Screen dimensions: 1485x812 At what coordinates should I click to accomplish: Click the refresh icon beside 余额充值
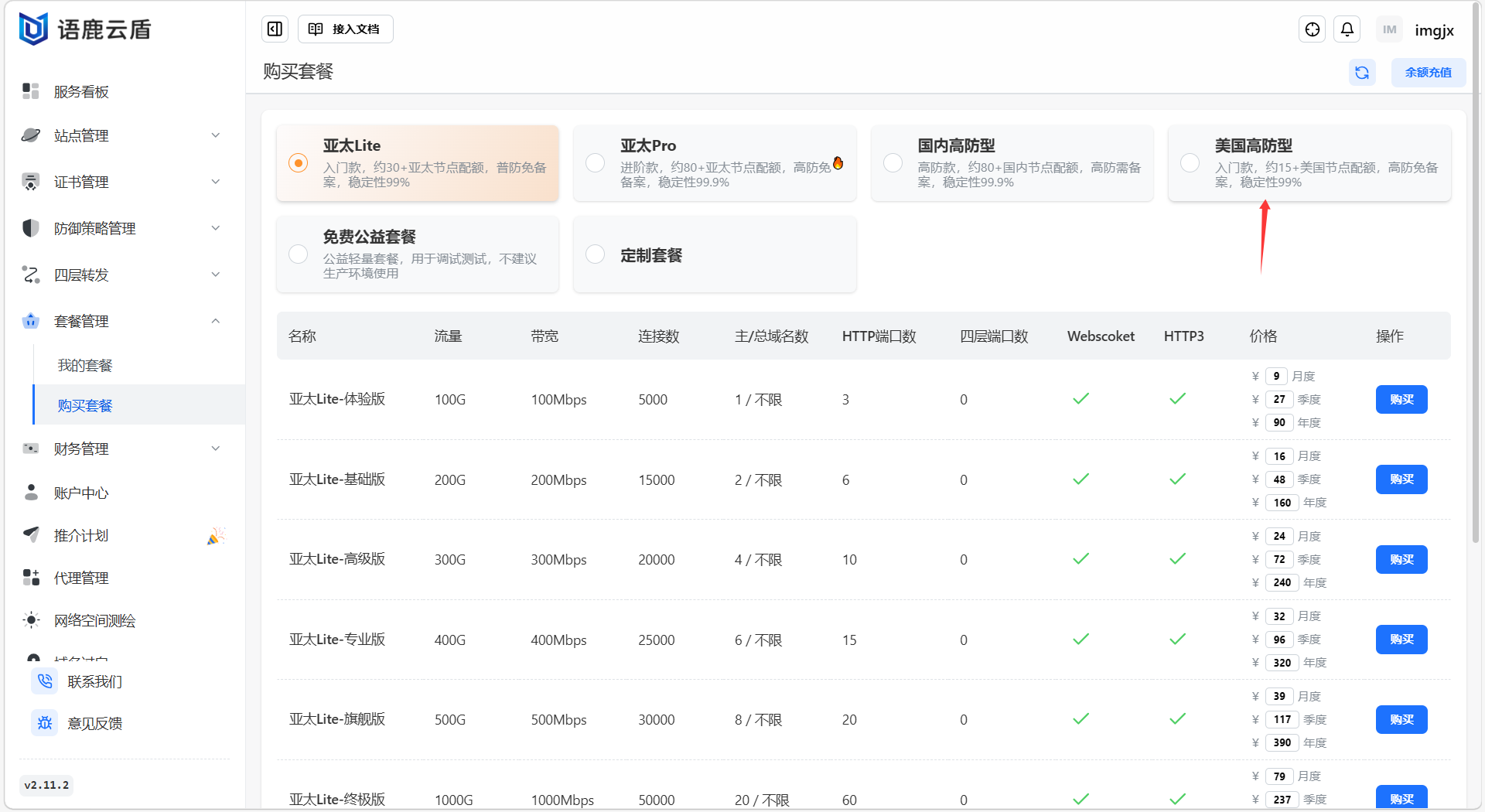pyautogui.click(x=1361, y=73)
